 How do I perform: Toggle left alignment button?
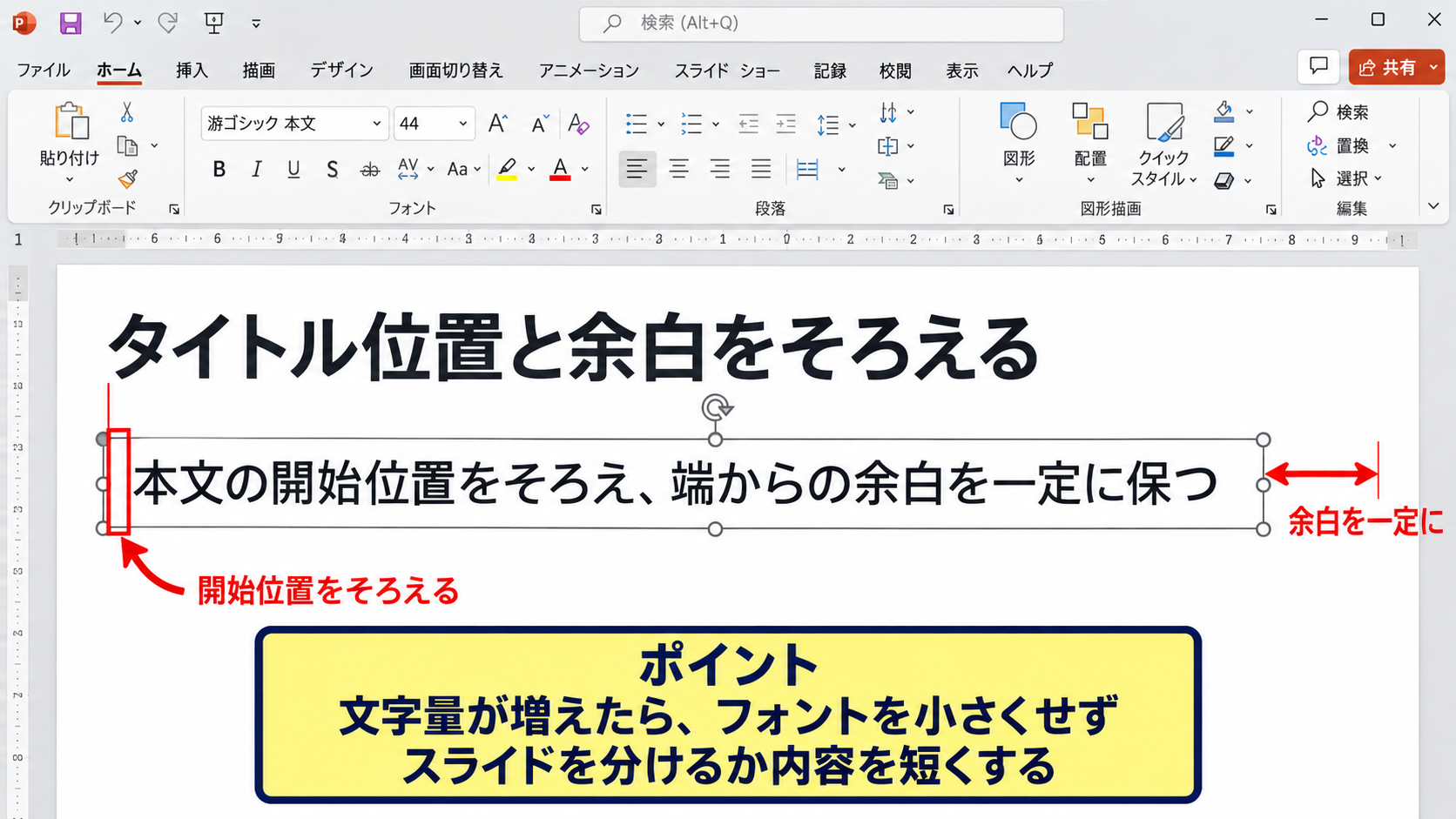637,169
